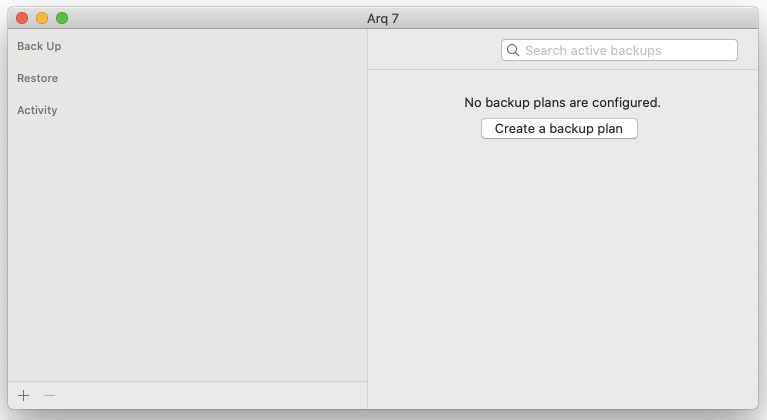Zoom the window with the green button

pyautogui.click(x=62, y=18)
